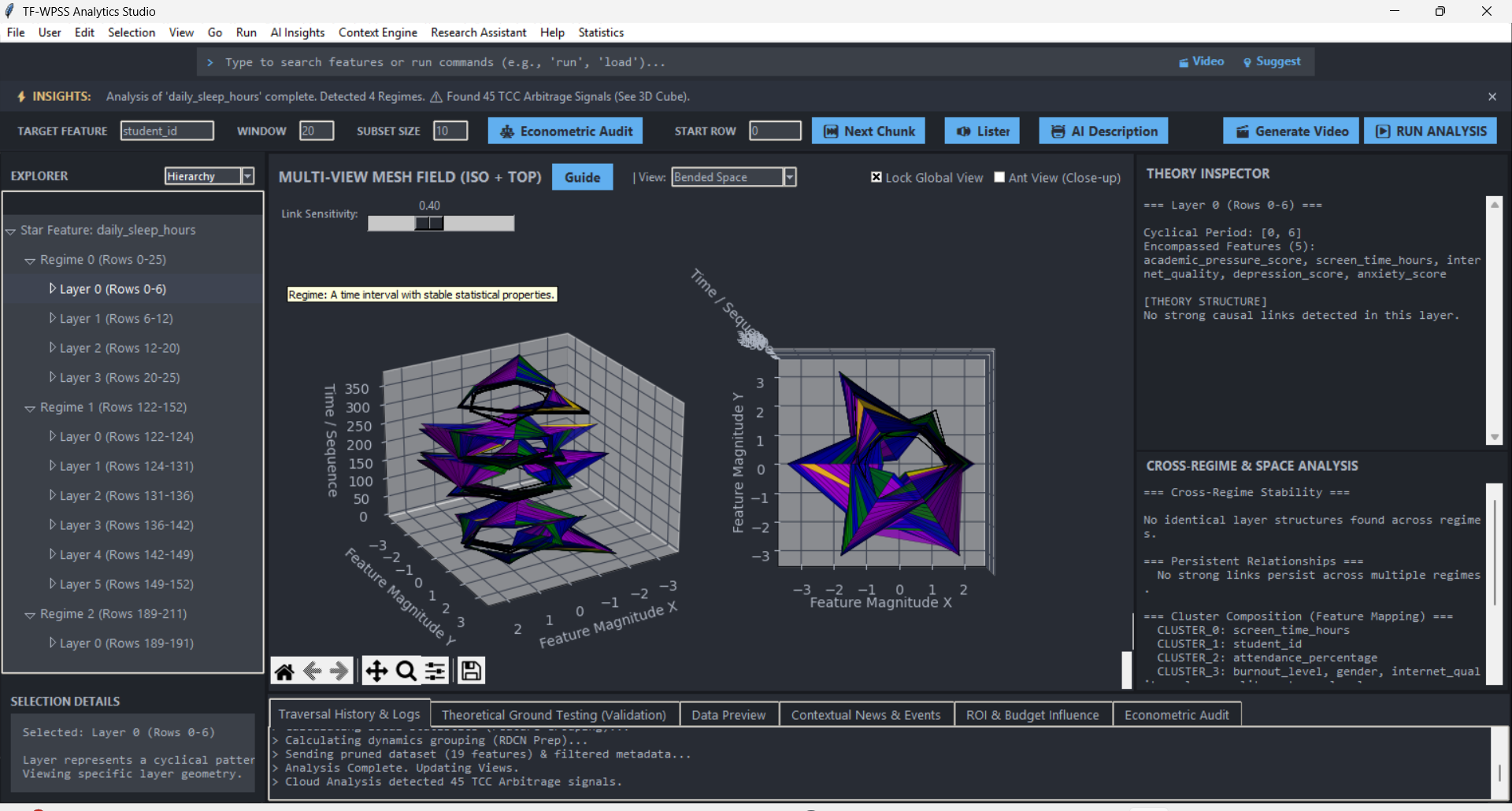Click the Next Chunk button

click(869, 131)
